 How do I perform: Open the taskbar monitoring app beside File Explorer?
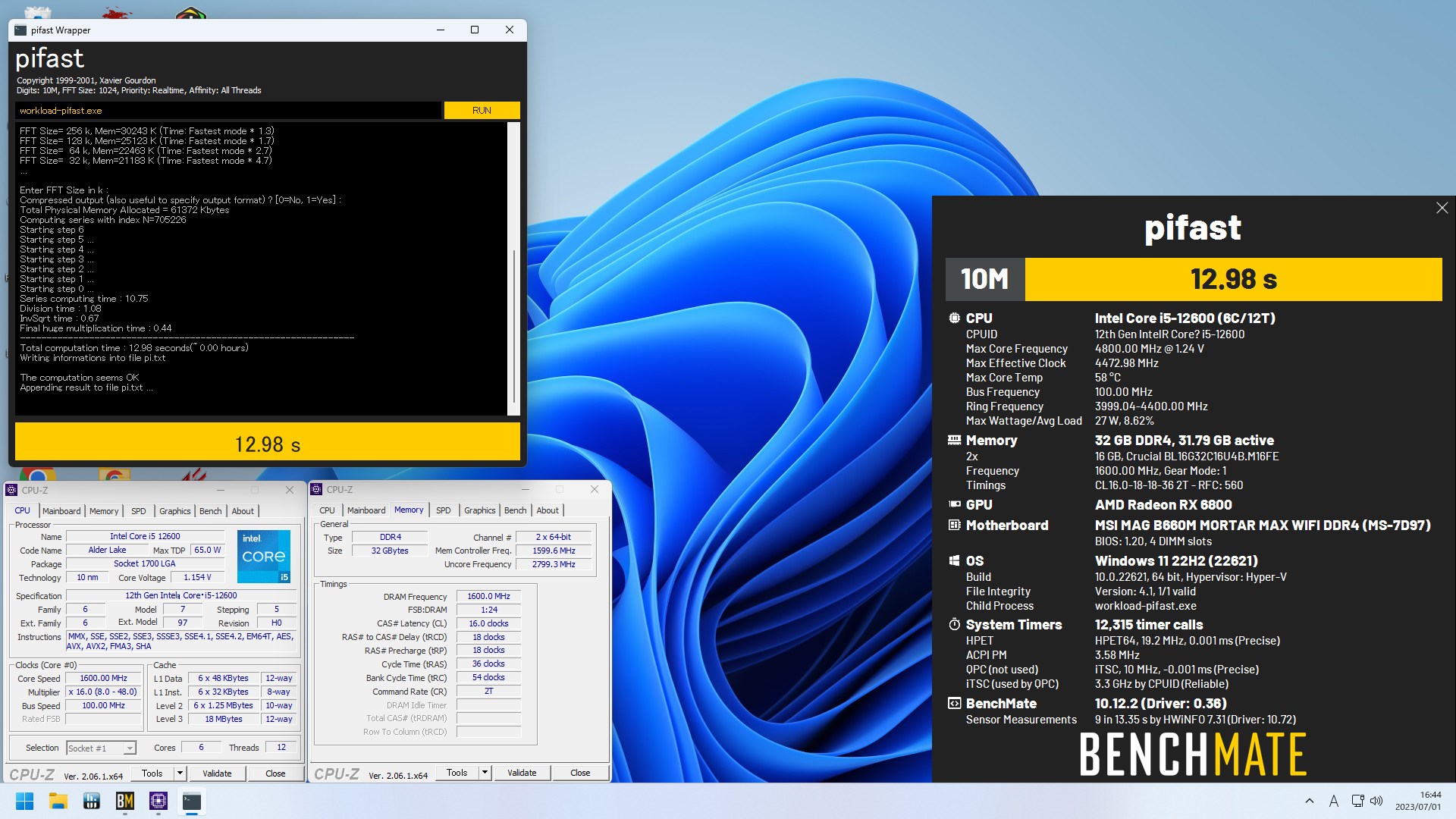click(92, 801)
